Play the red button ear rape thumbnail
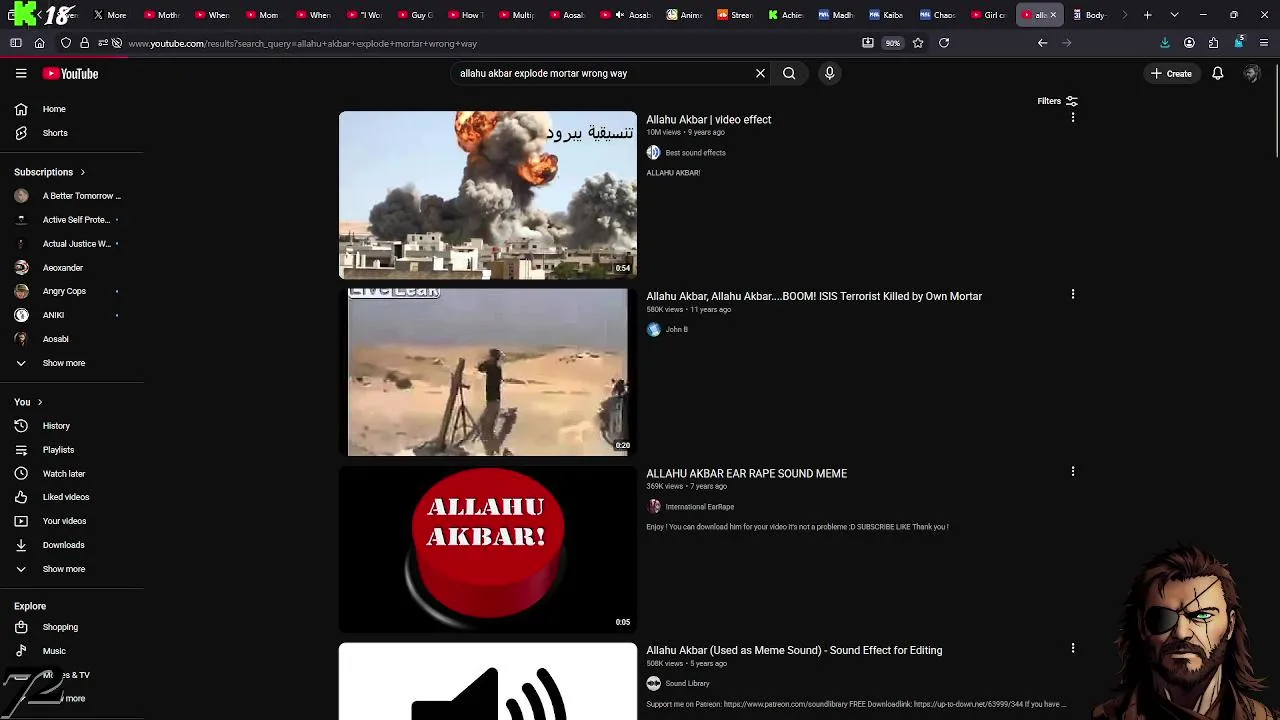1280x720 pixels. coord(487,549)
